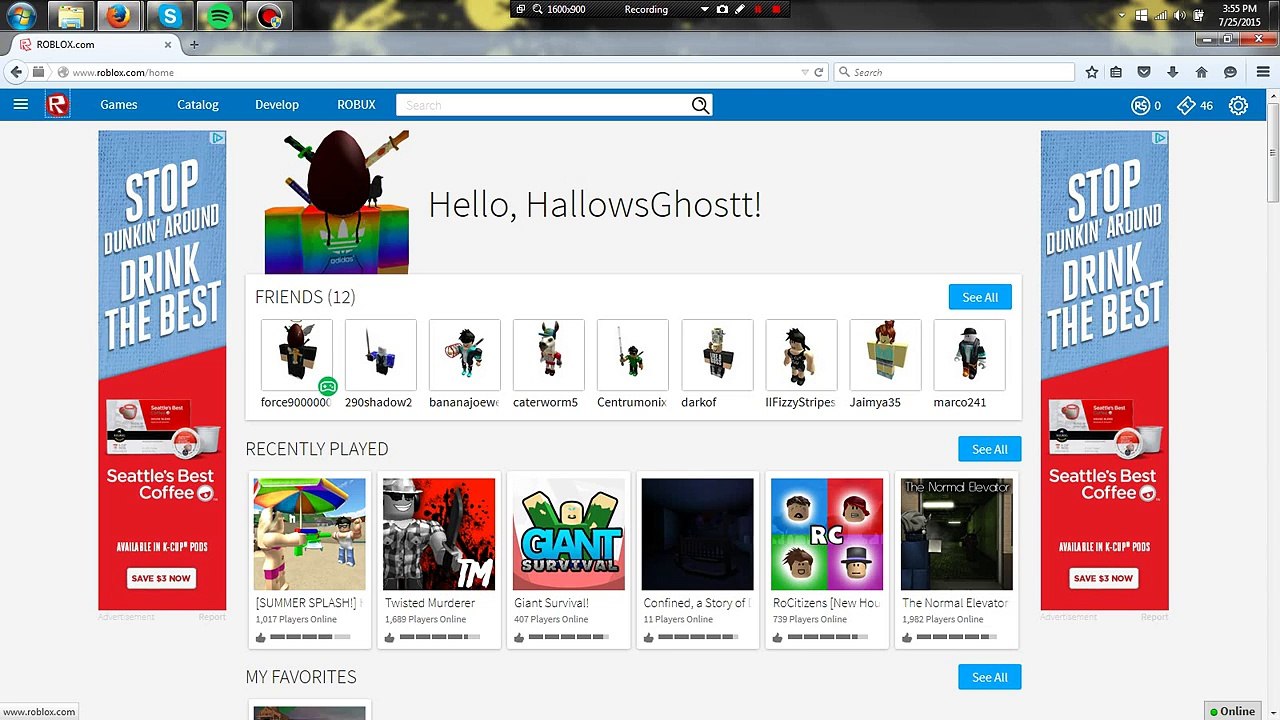Image resolution: width=1280 pixels, height=720 pixels.
Task: Open the URL bar history dropdown arrow
Action: click(805, 72)
